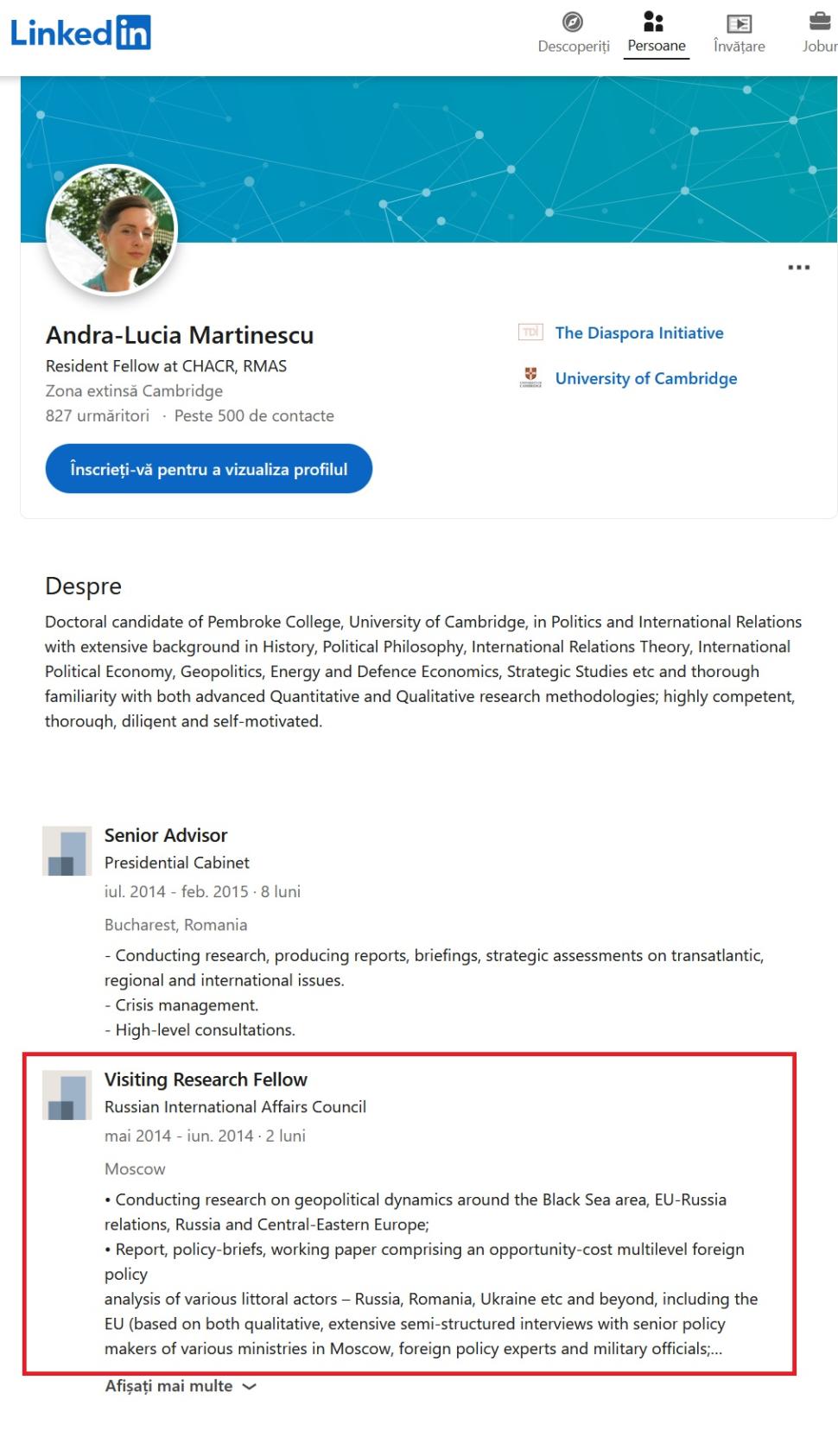The height and width of the screenshot is (1456, 838).
Task: Click the Senior Advisor job title
Action: click(x=166, y=835)
